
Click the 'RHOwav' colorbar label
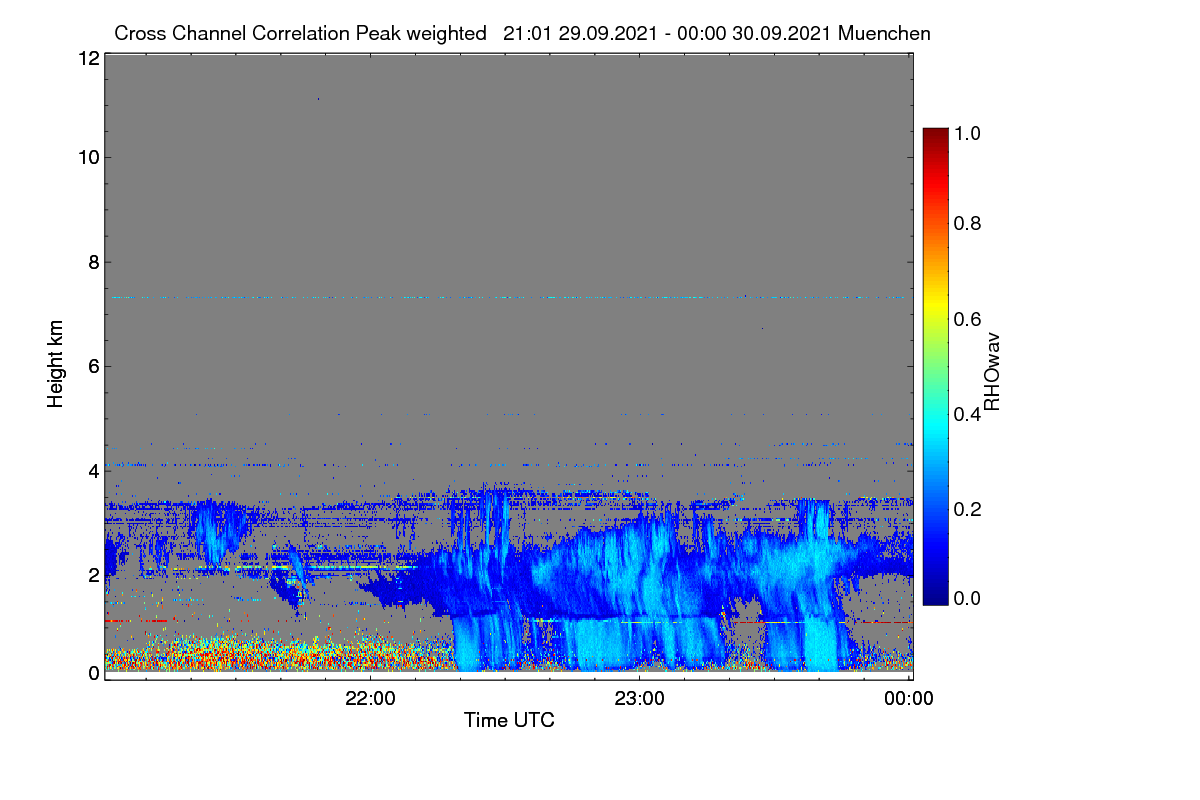[x=992, y=372]
